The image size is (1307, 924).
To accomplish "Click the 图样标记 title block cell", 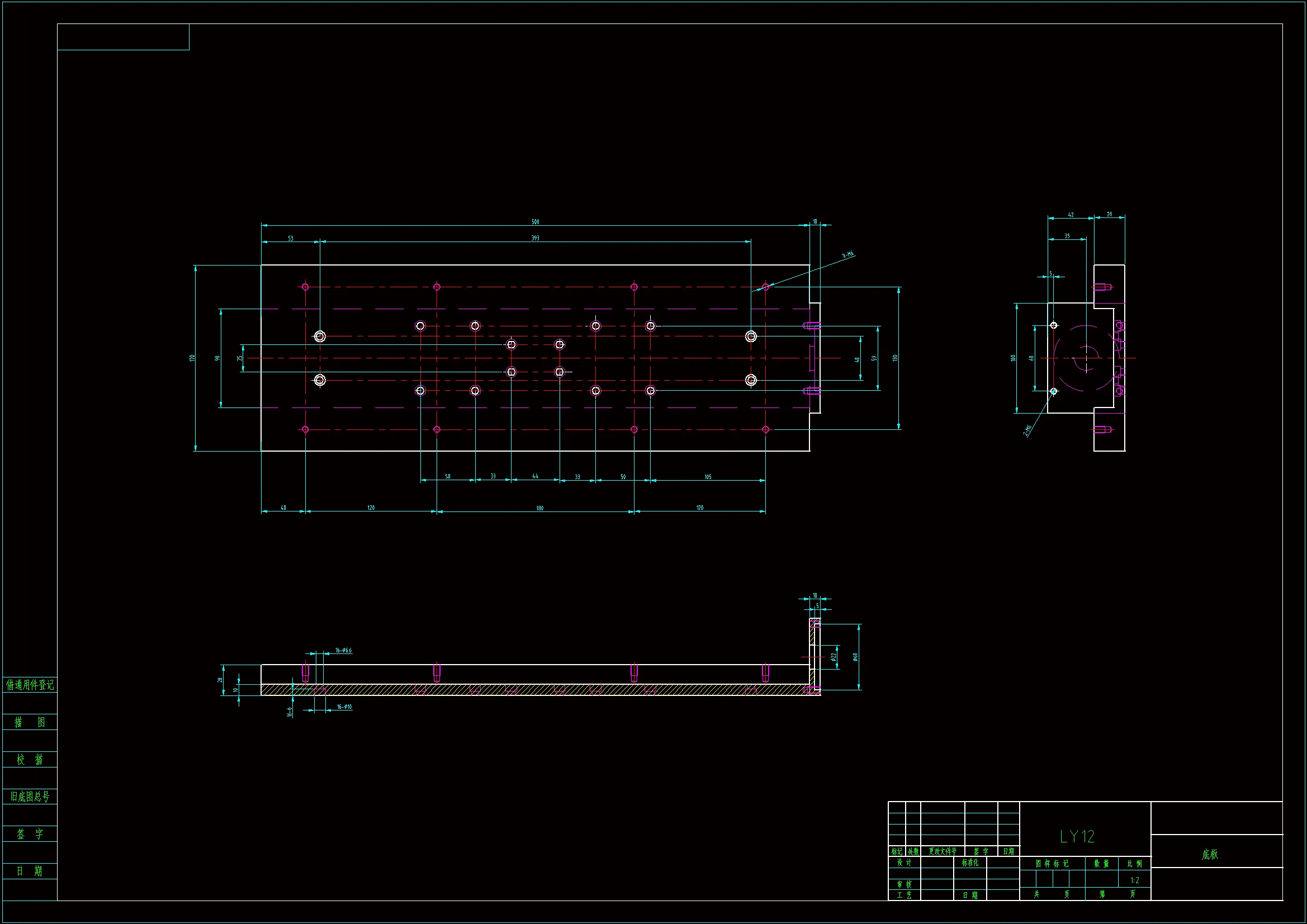I will (x=1052, y=864).
